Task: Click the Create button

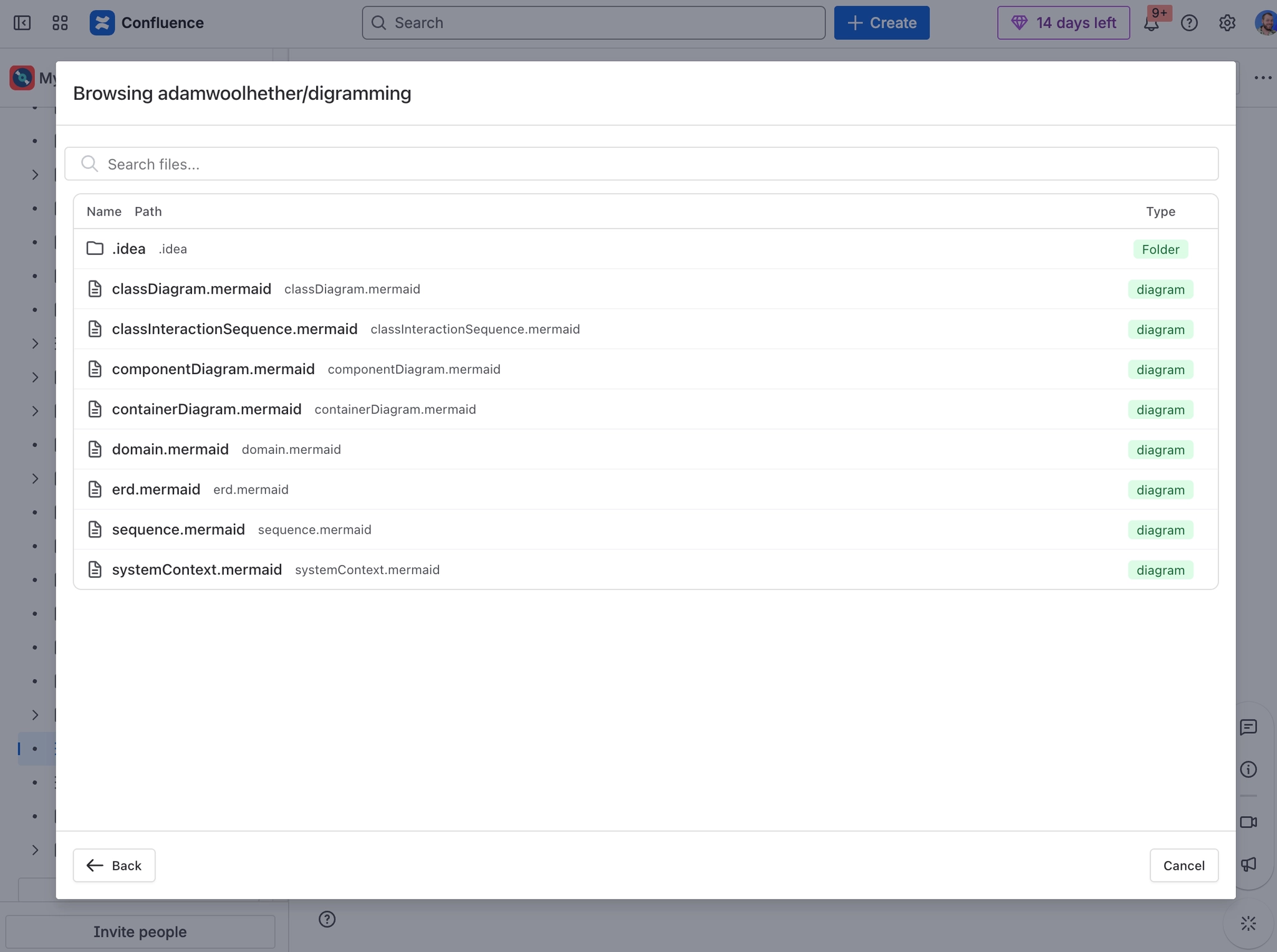Action: tap(881, 22)
